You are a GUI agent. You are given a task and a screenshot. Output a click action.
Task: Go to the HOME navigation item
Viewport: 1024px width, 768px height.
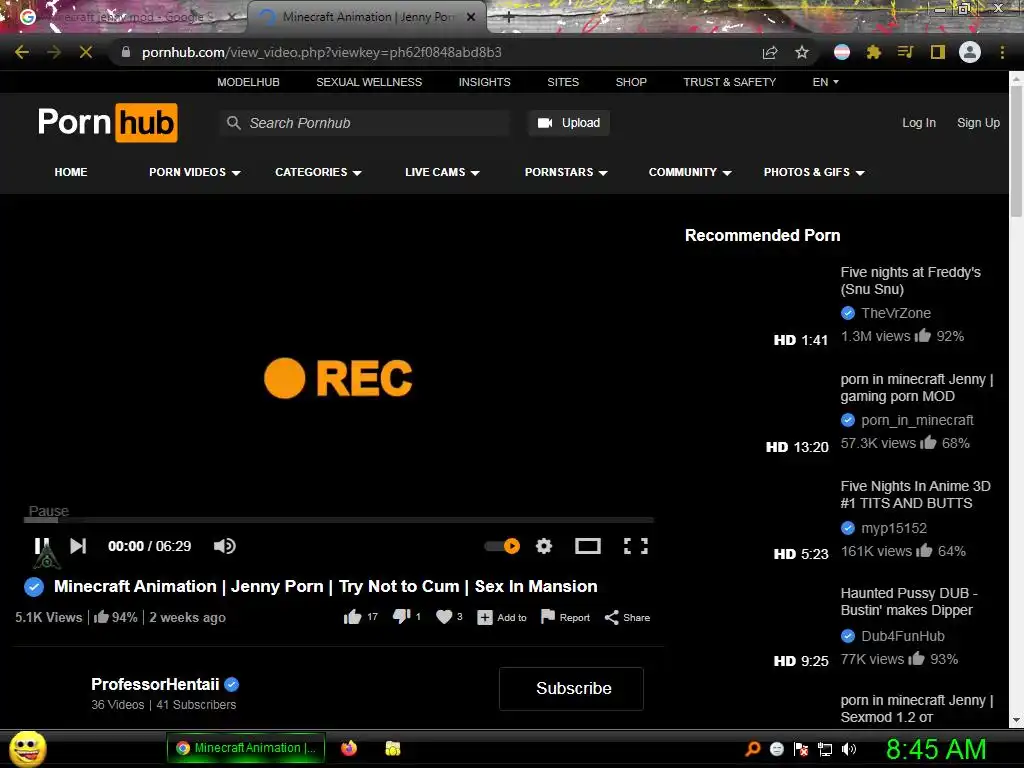click(71, 172)
